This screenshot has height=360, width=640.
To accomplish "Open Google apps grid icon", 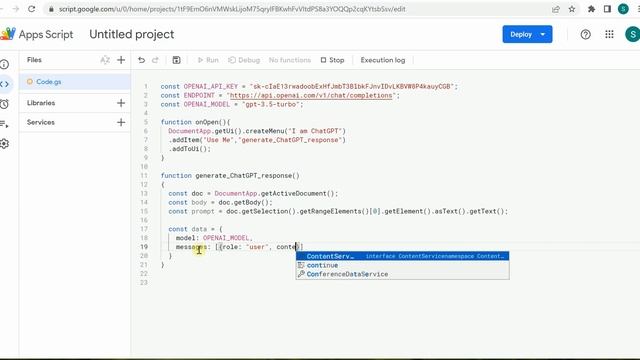I will (x=609, y=35).
